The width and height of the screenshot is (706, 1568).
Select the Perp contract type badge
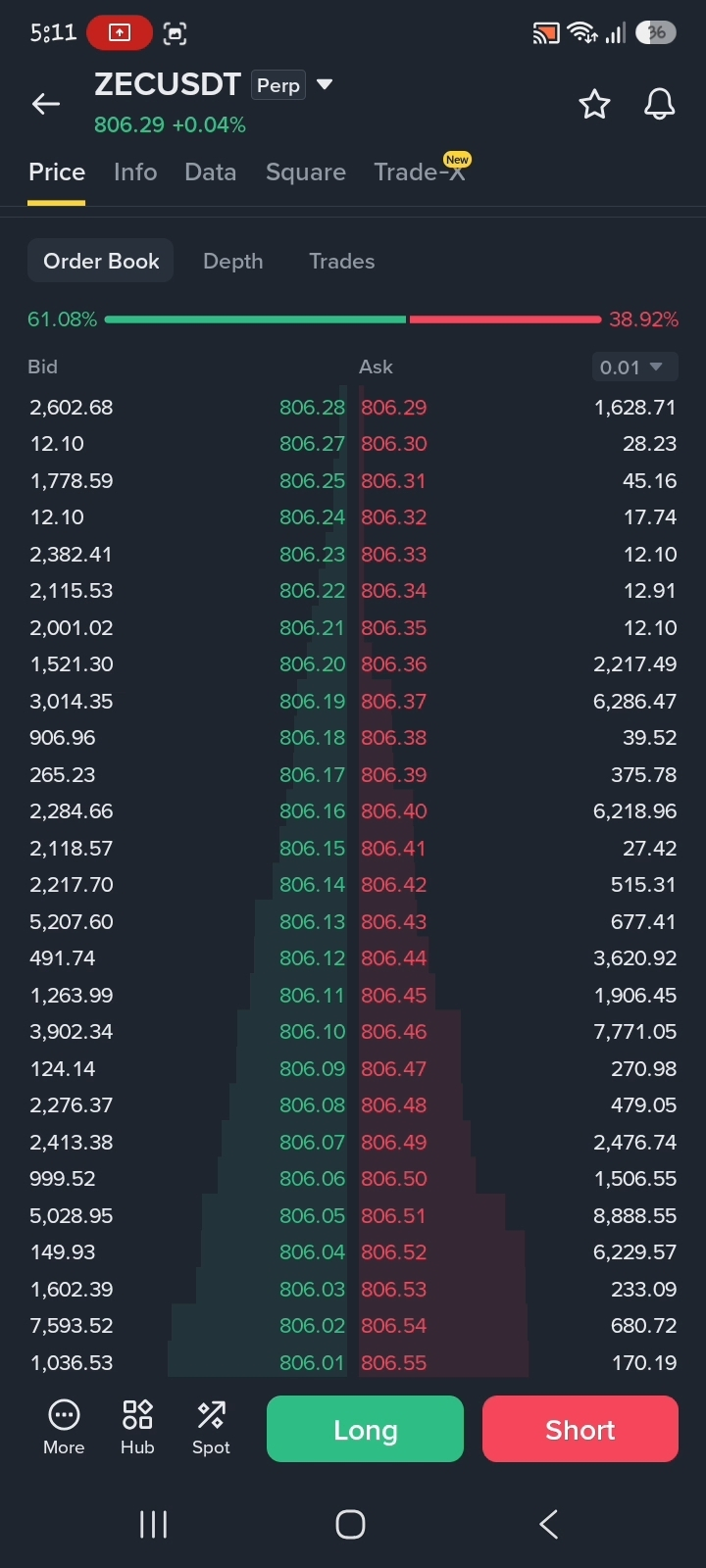(x=278, y=85)
